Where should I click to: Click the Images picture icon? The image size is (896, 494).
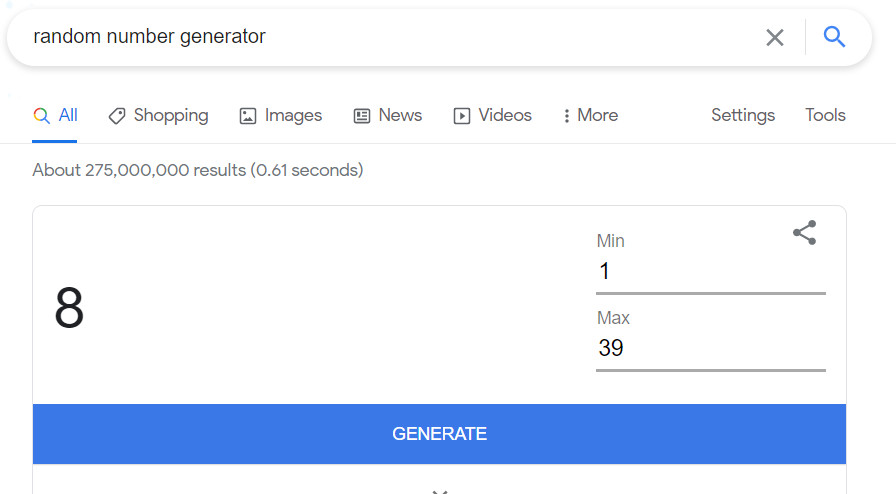point(247,116)
